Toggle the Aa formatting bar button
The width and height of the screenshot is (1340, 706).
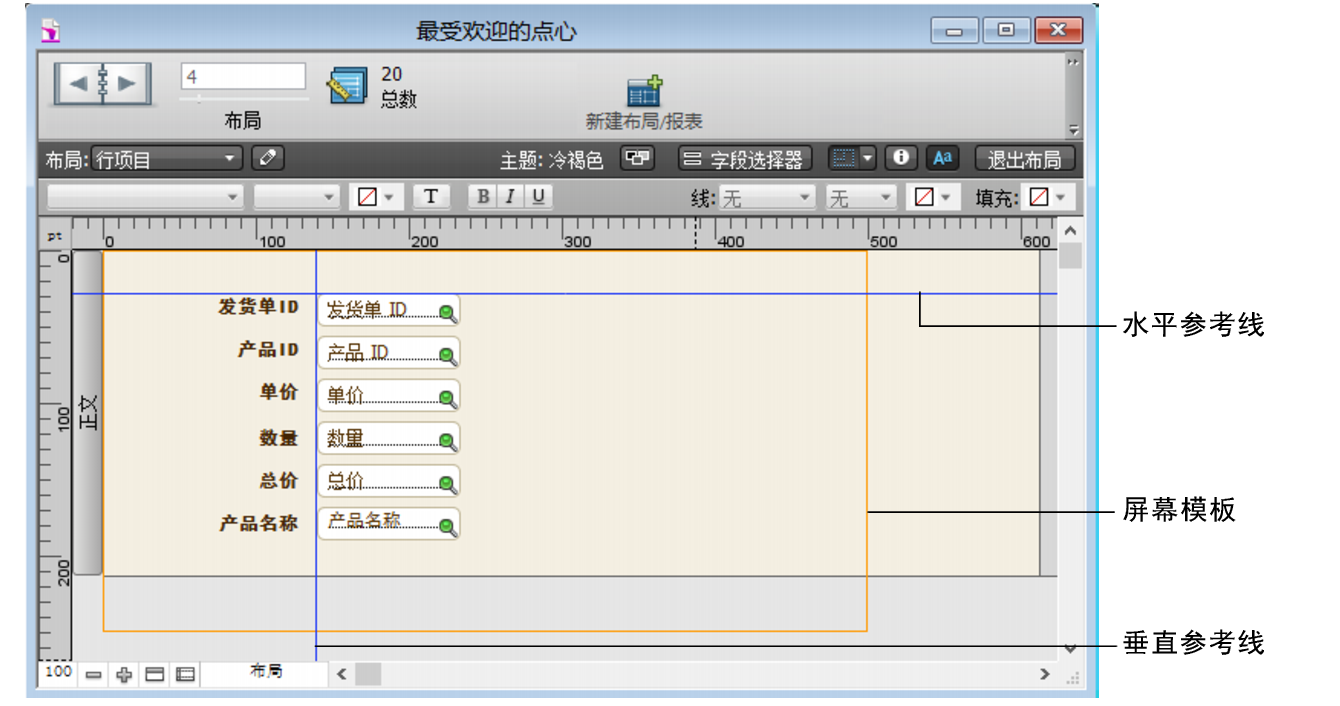(942, 158)
